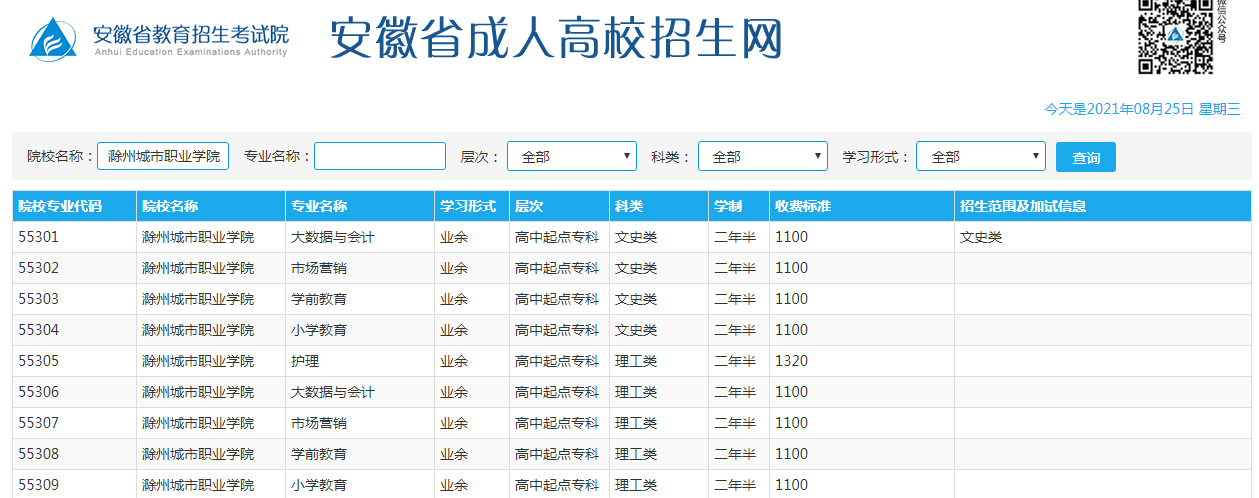Click the 专业名称 column header

point(319,207)
